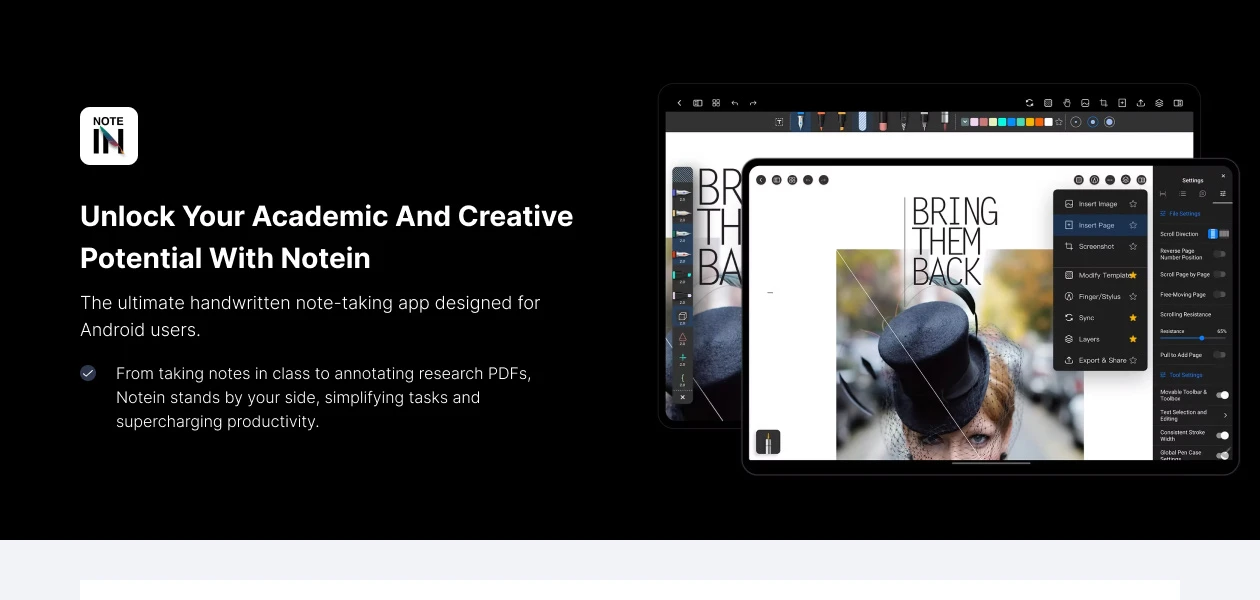Screen dimensions: 1260x600
Task: Click the export/share upload icon
Action: coord(1139,102)
